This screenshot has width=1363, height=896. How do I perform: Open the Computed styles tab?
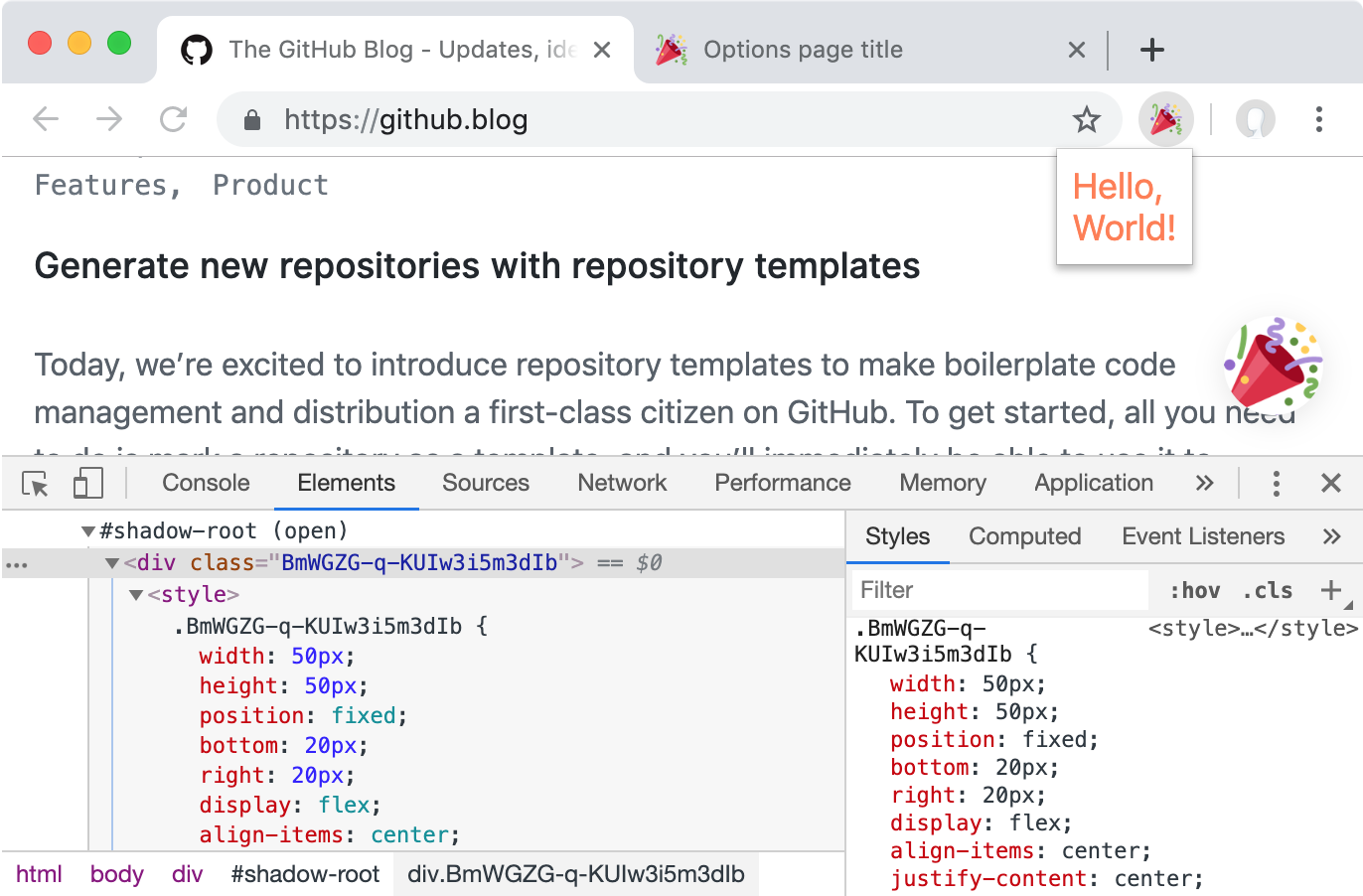click(x=1024, y=536)
